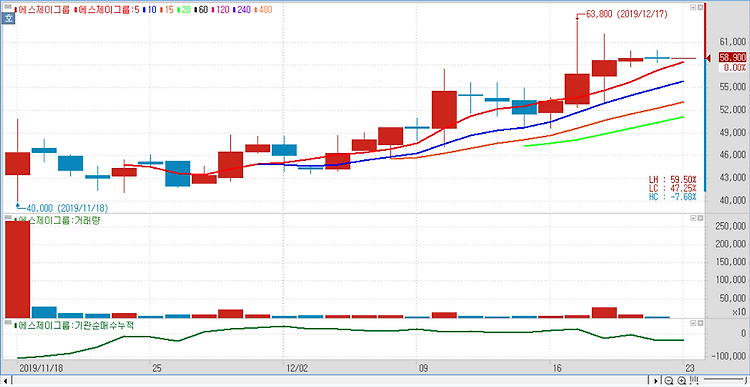This screenshot has width=750, height=387.
Task: Click the 09 date label on time axis
Action: coord(423,369)
